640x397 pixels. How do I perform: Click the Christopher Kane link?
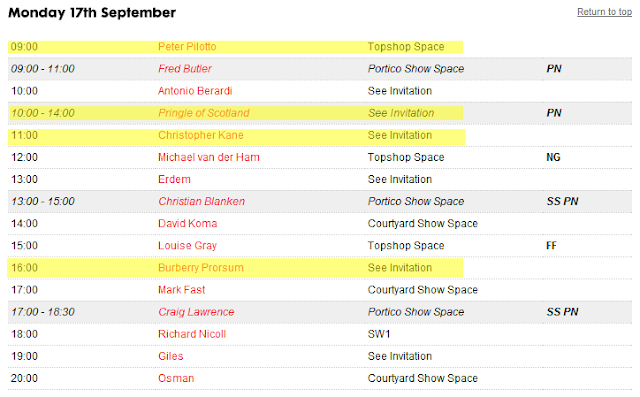[x=200, y=135]
